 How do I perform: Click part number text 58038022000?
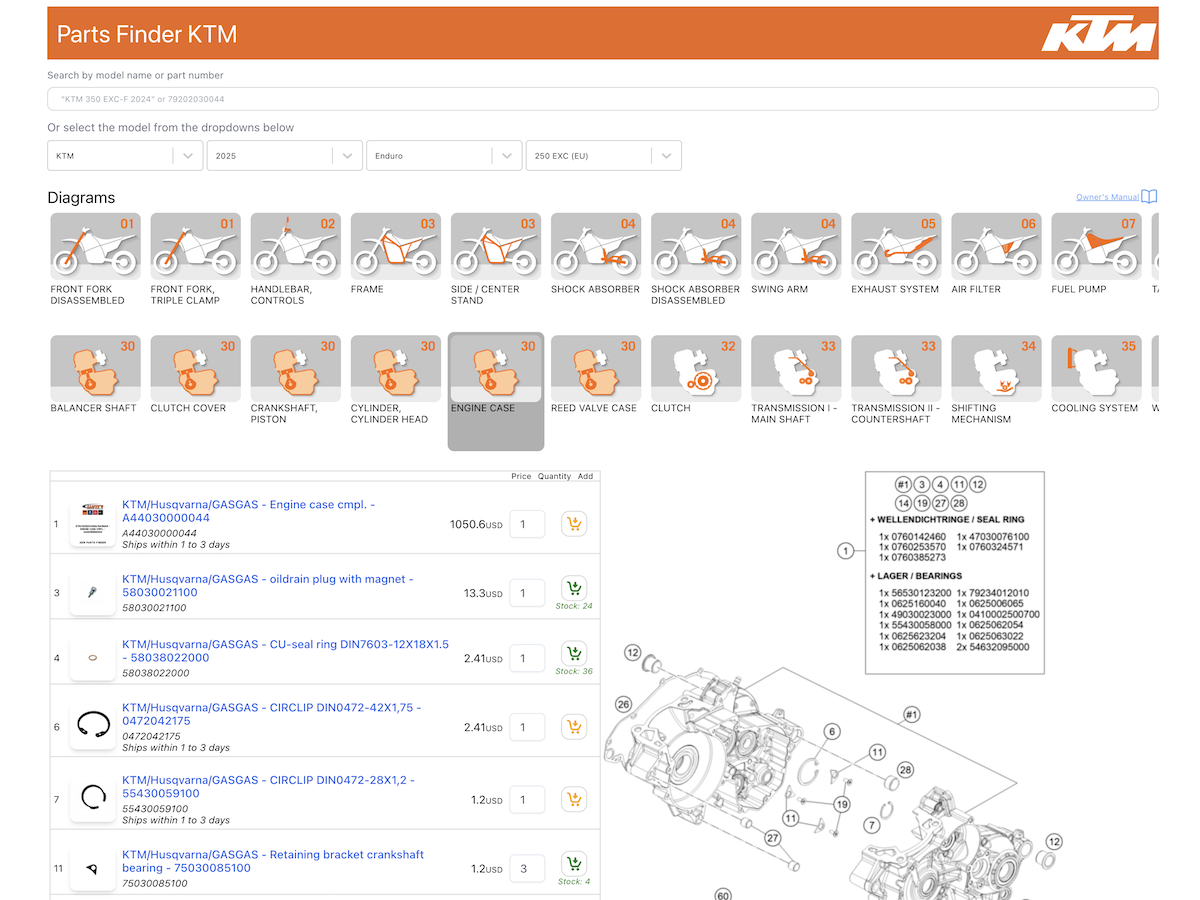[154, 673]
